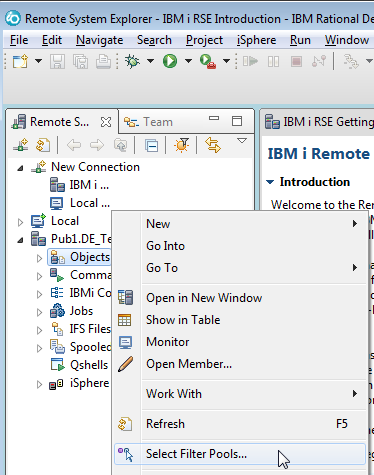Click the New wizard toolbar icon
374x475 pixels.
pyautogui.click(x=20, y=61)
